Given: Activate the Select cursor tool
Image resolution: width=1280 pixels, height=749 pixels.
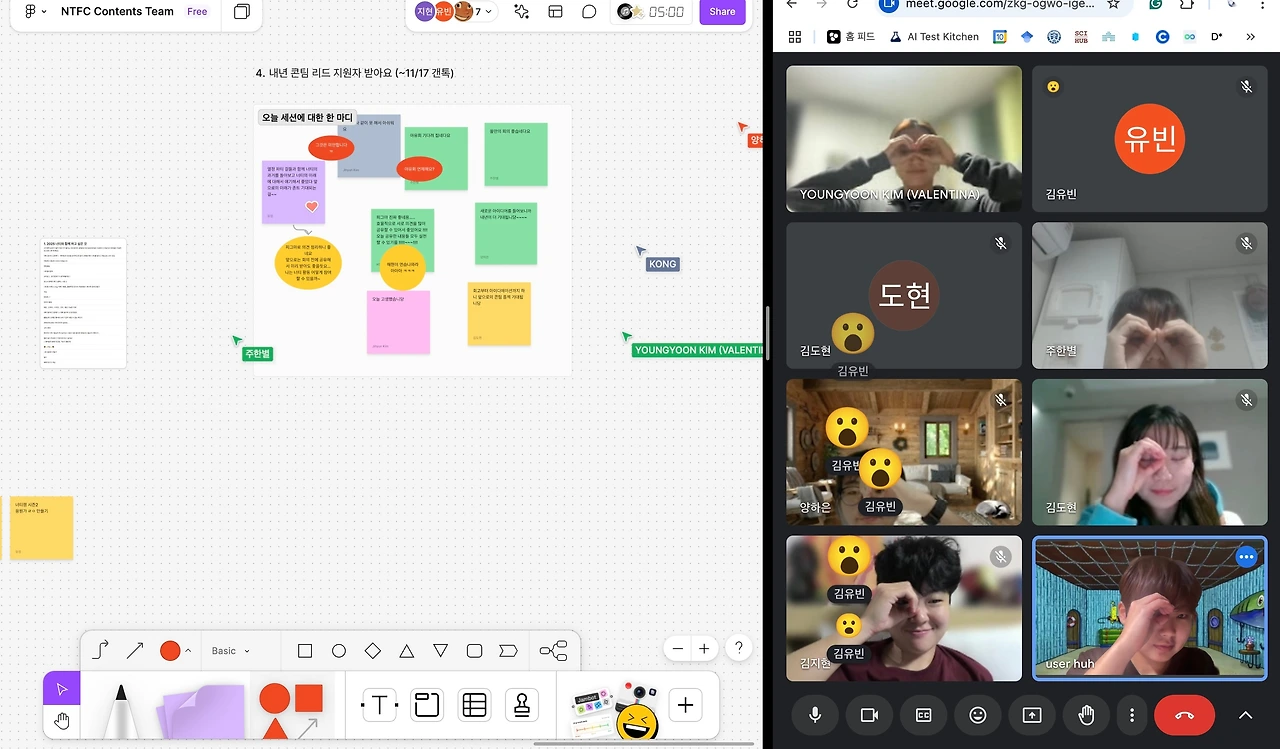Looking at the screenshot, I should pos(62,689).
